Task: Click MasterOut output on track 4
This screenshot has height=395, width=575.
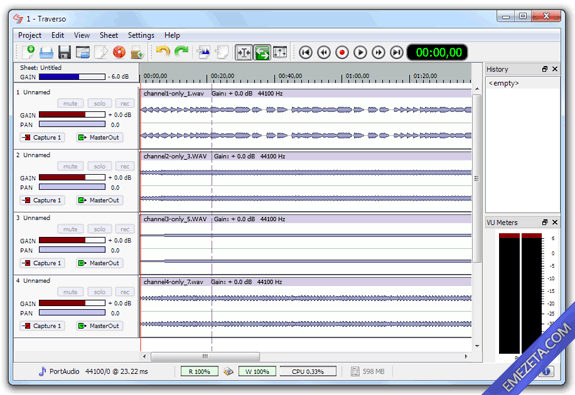Action: pyautogui.click(x=99, y=326)
